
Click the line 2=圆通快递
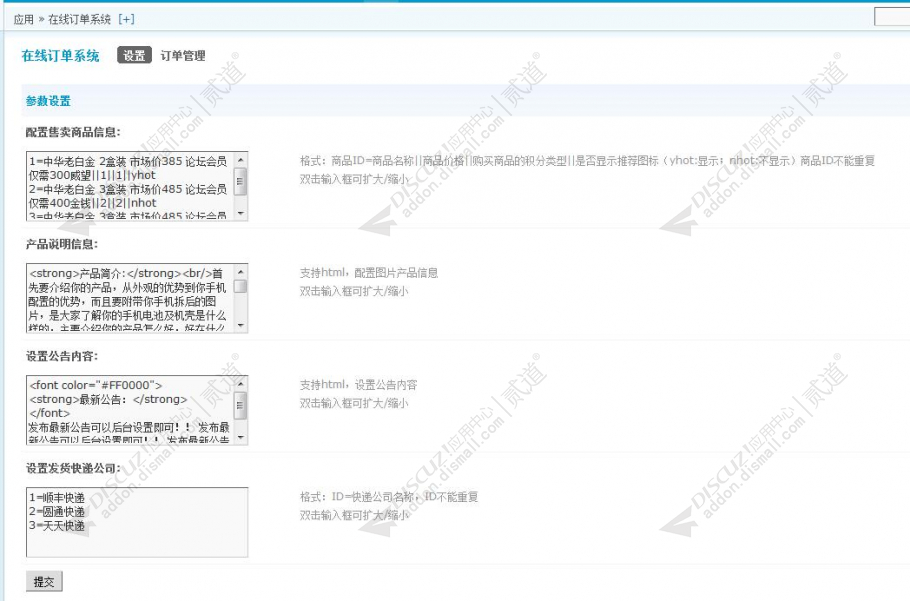tap(57, 512)
